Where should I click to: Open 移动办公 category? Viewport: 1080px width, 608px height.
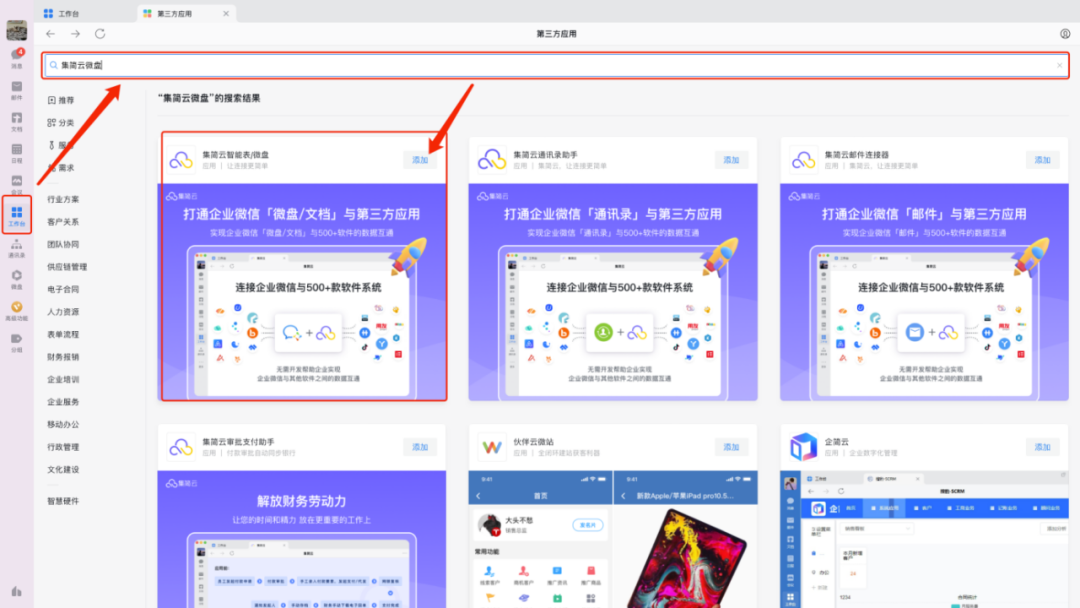point(63,424)
